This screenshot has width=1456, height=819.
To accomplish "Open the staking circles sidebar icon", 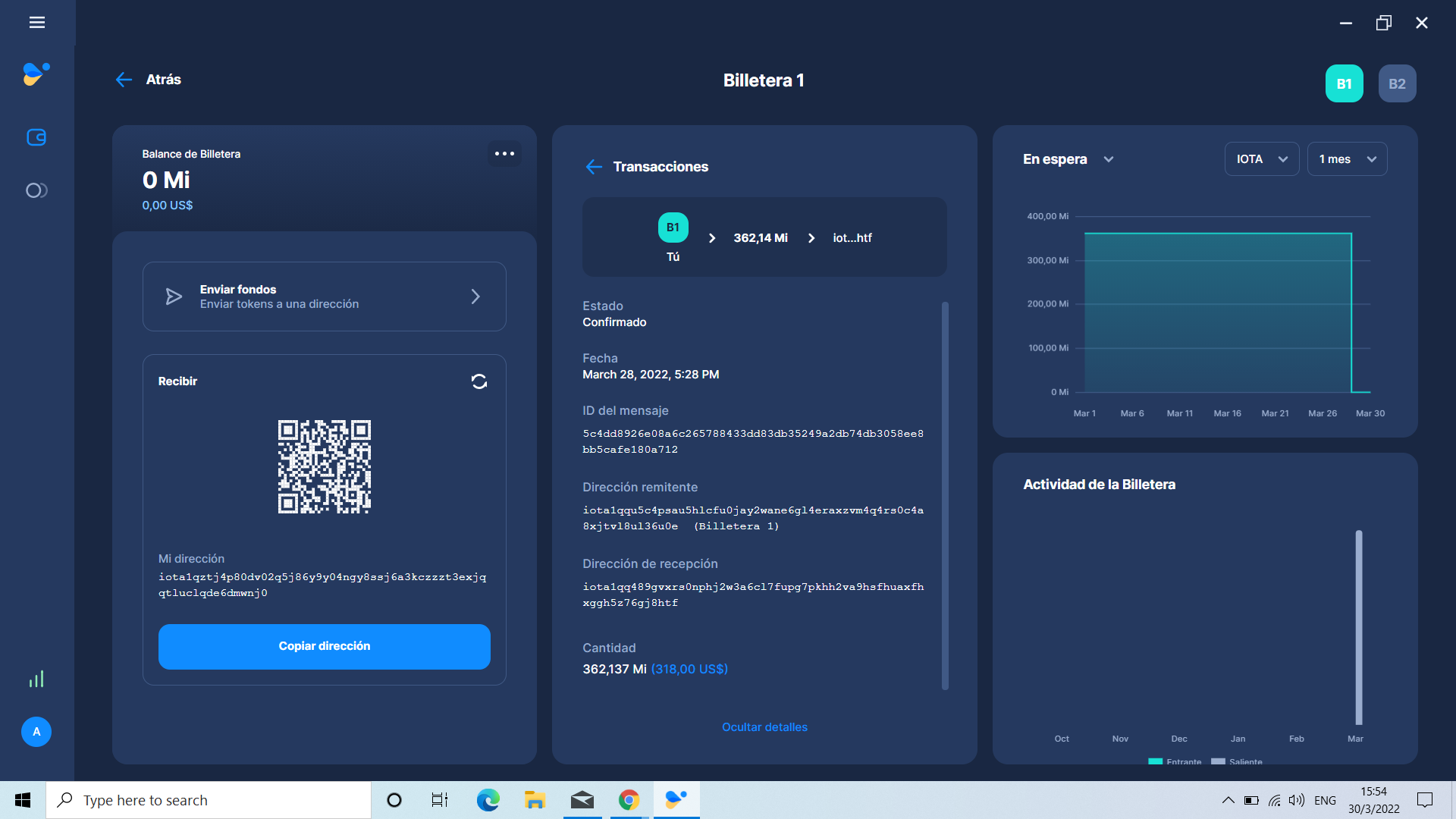I will click(x=36, y=190).
